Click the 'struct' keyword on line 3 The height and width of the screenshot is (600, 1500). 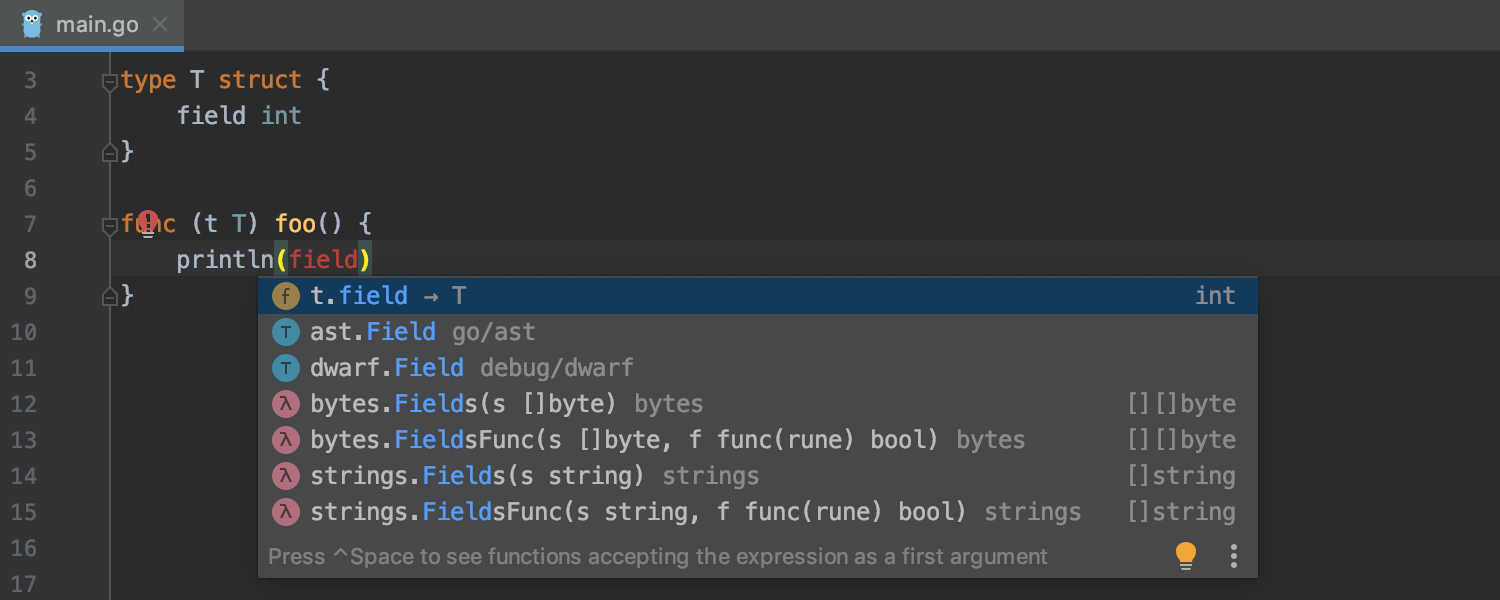click(x=260, y=80)
